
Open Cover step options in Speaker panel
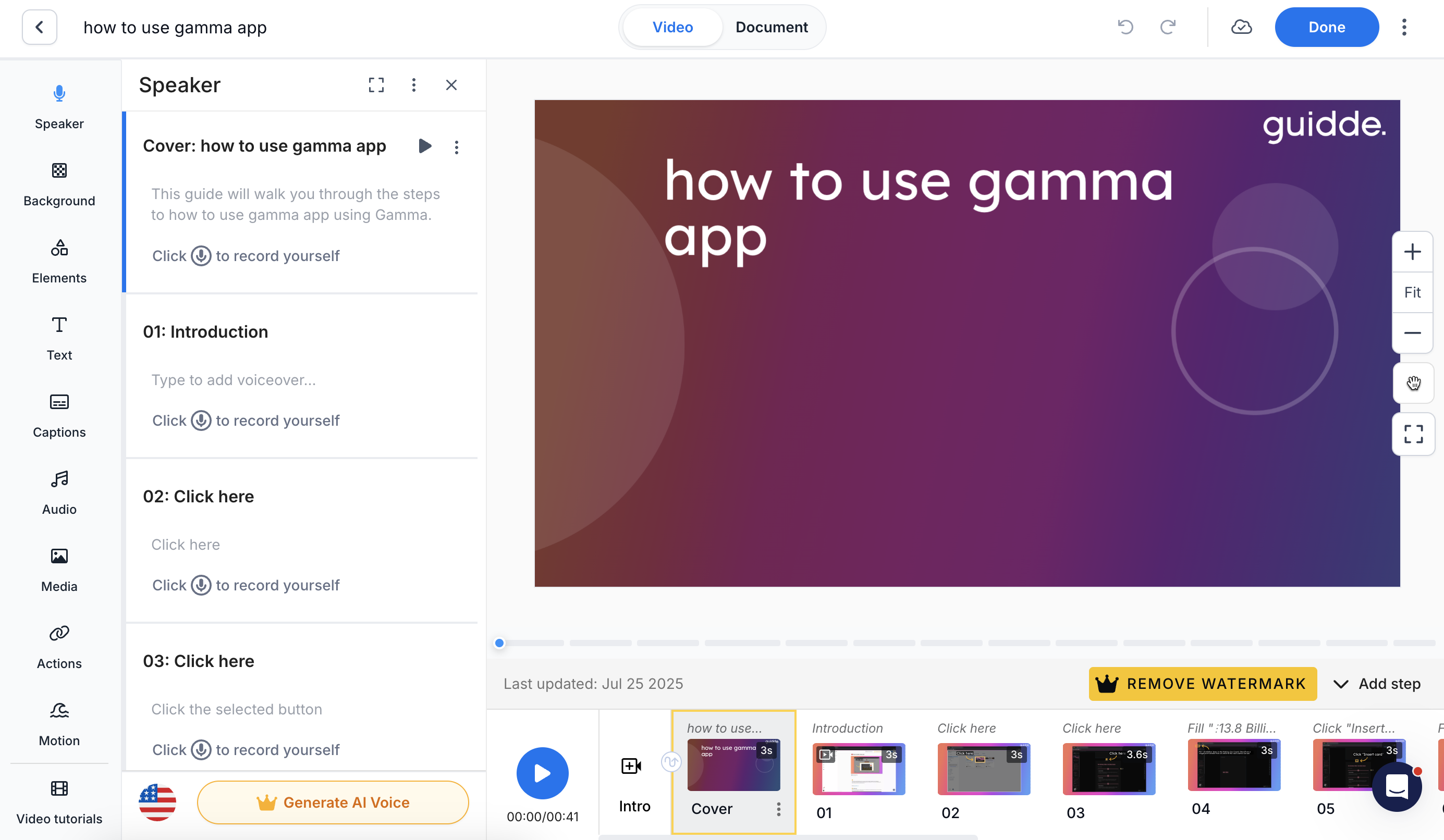pyautogui.click(x=457, y=147)
